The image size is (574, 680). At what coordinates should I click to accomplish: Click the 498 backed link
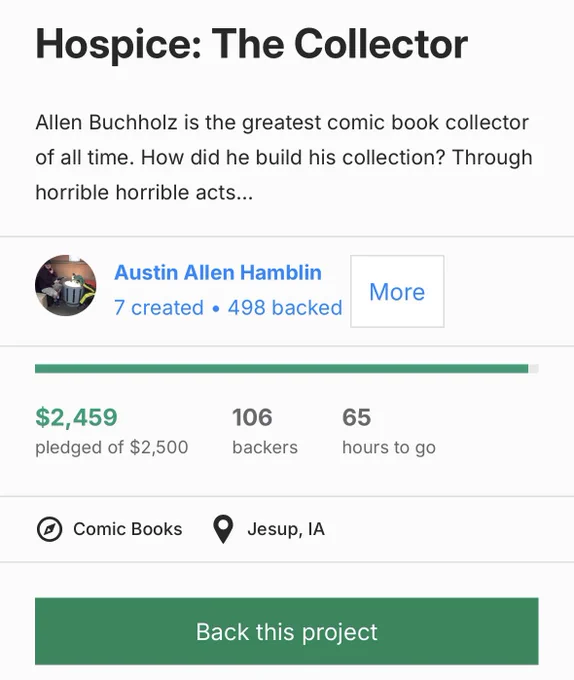tap(285, 308)
